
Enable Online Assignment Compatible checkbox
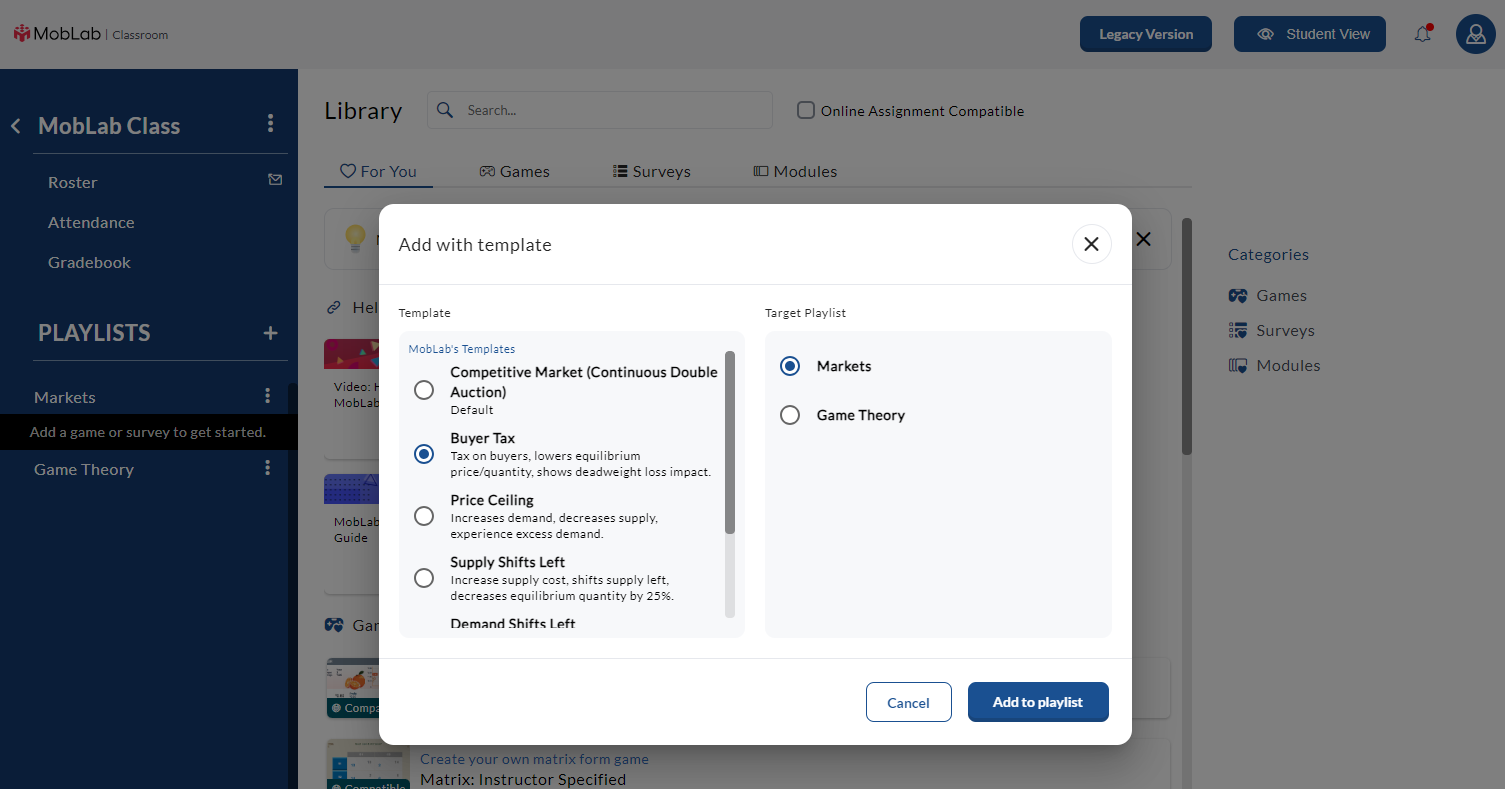(806, 110)
